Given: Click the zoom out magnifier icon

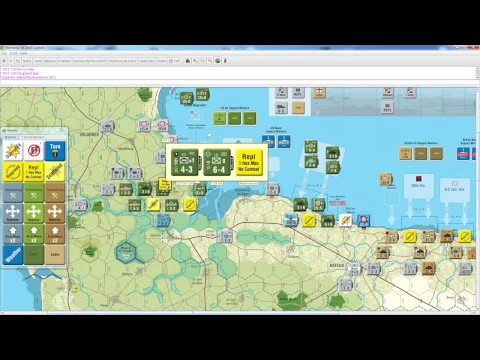Looking at the screenshot, I should click(x=210, y=61).
